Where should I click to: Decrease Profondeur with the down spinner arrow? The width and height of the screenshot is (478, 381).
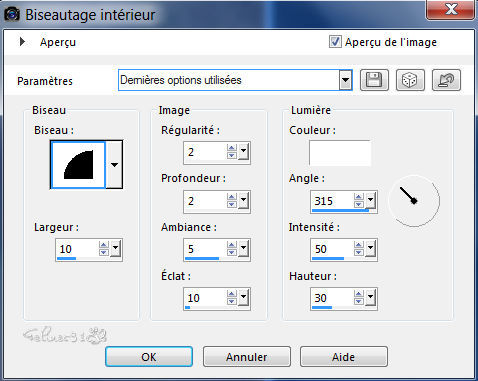coord(232,204)
